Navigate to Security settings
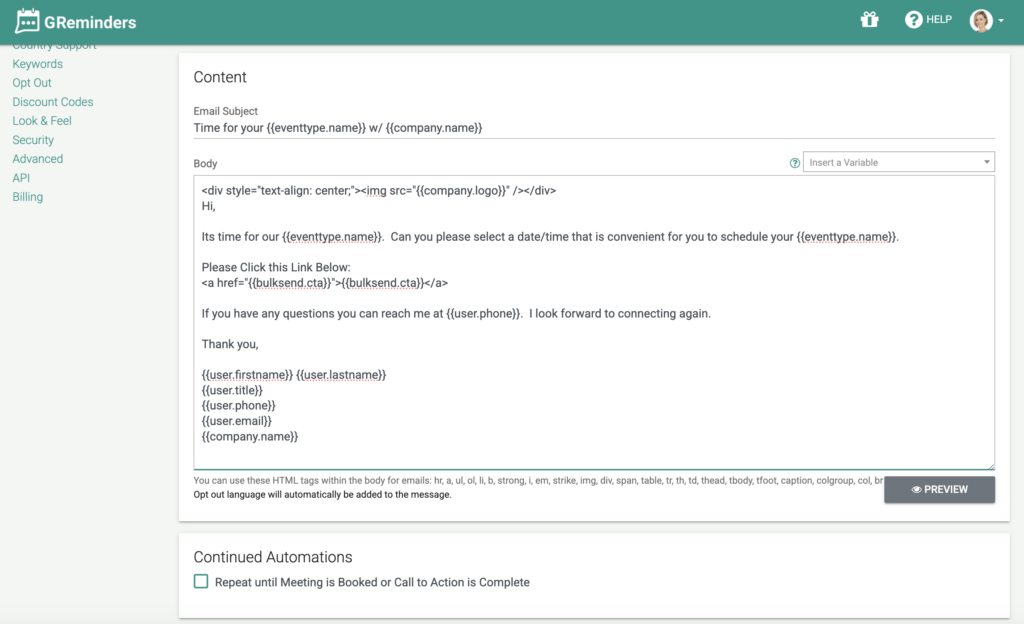 coord(33,140)
